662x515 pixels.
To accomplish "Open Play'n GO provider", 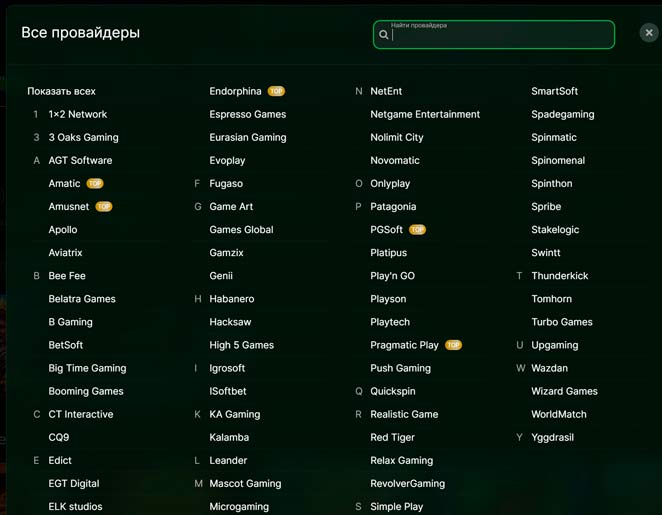I will click(x=392, y=276).
